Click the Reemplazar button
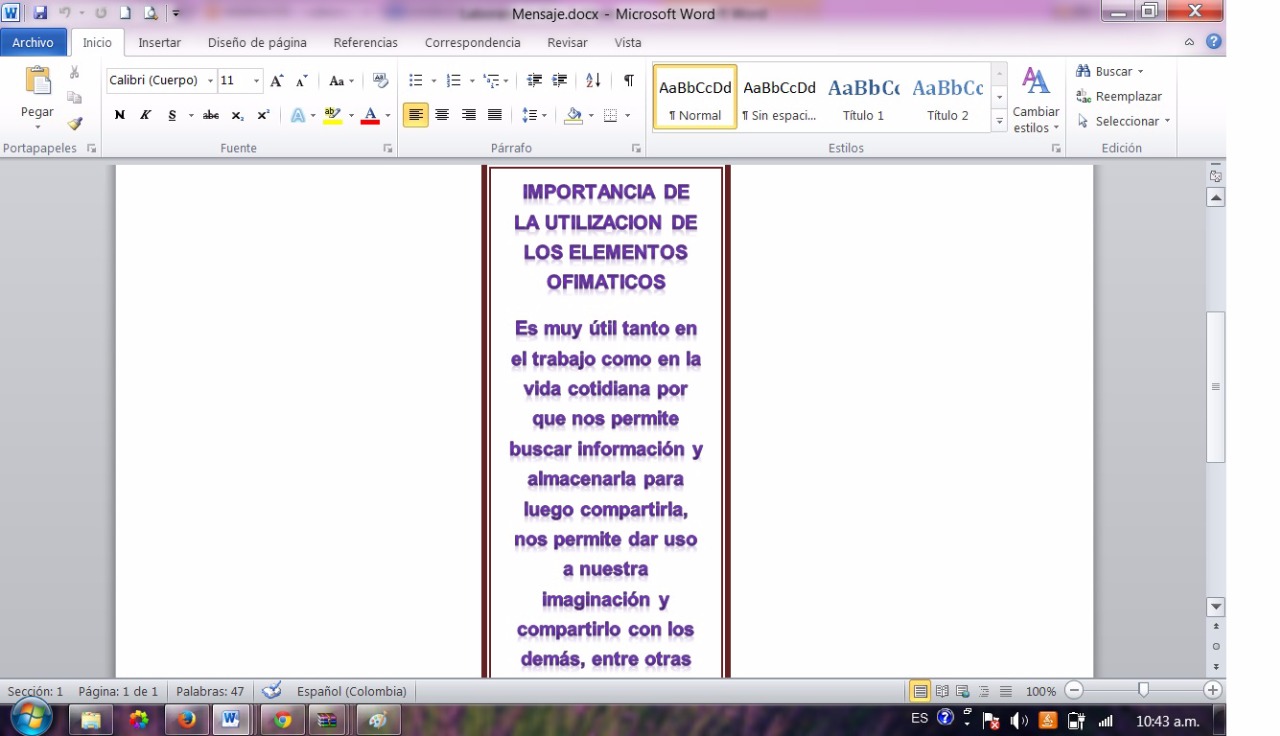The height and width of the screenshot is (736, 1280). click(x=1119, y=97)
